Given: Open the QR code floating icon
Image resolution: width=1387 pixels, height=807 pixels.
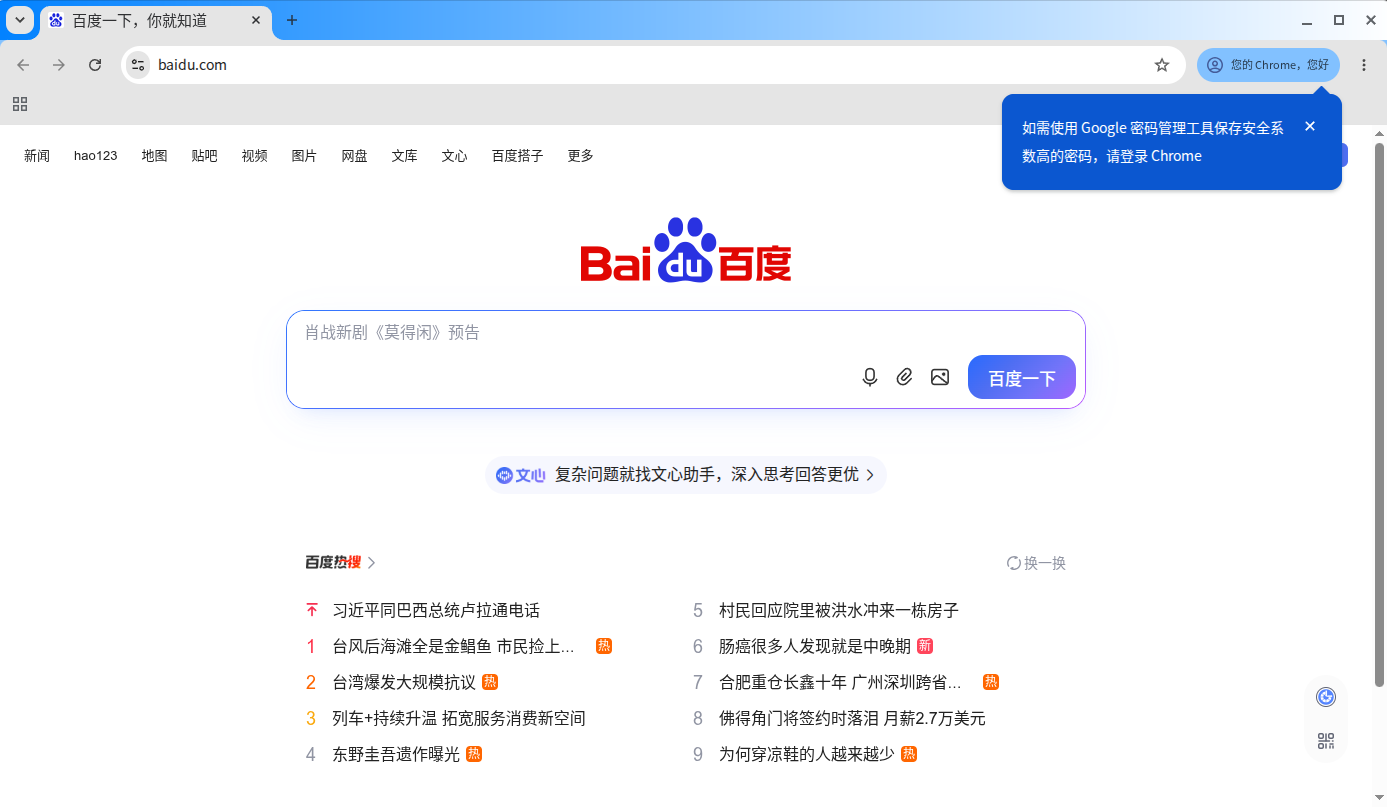Looking at the screenshot, I should [x=1326, y=741].
